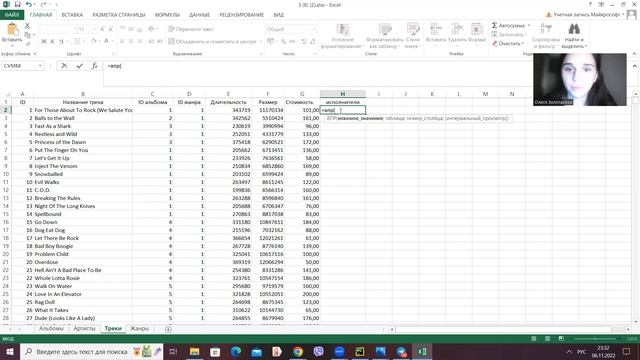
Task: Open the font size dropdown
Action: pos(95,29)
